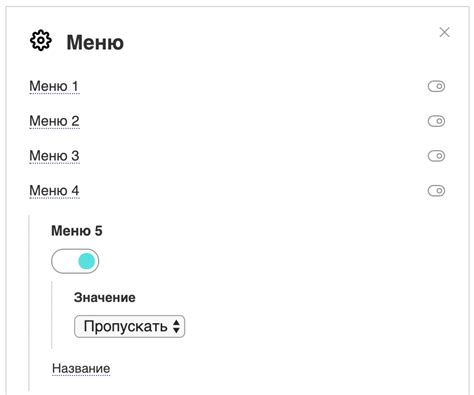Image resolution: width=474 pixels, height=395 pixels.
Task: Open the Меню 4 link
Action: [x=54, y=191]
